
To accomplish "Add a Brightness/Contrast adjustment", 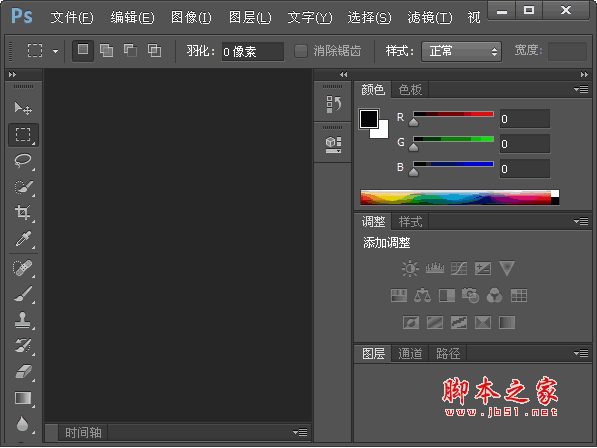I will [x=410, y=268].
